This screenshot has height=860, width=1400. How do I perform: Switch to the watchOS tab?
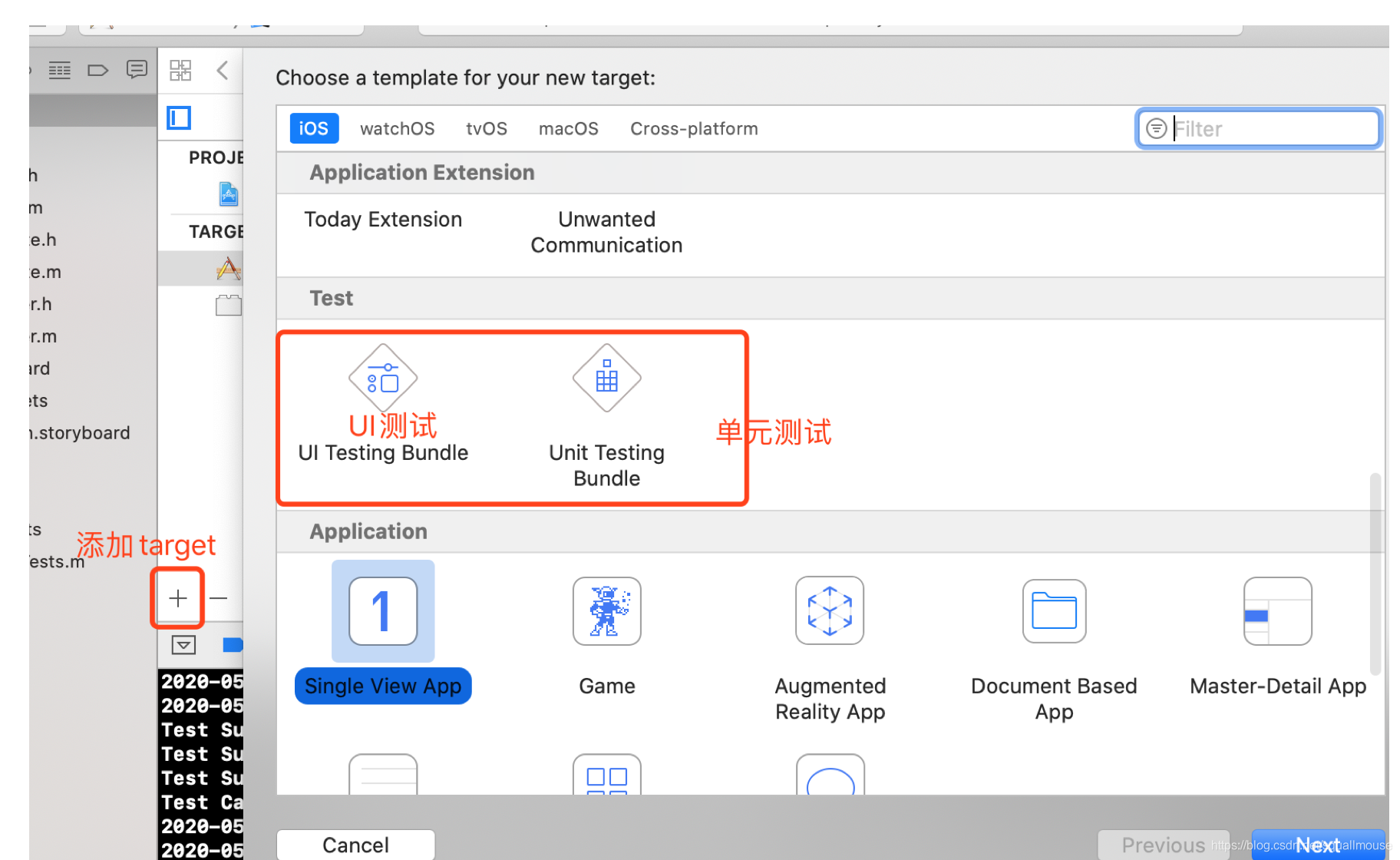click(398, 128)
